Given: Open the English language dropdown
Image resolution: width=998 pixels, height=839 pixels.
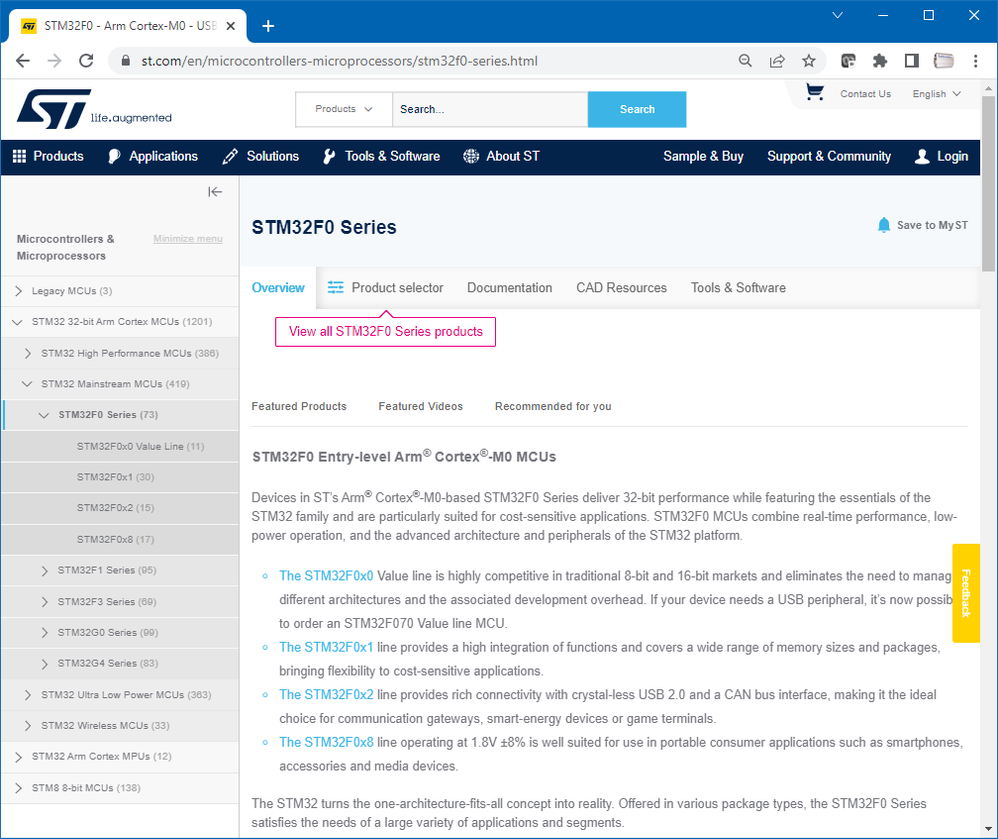Looking at the screenshot, I should pos(936,94).
